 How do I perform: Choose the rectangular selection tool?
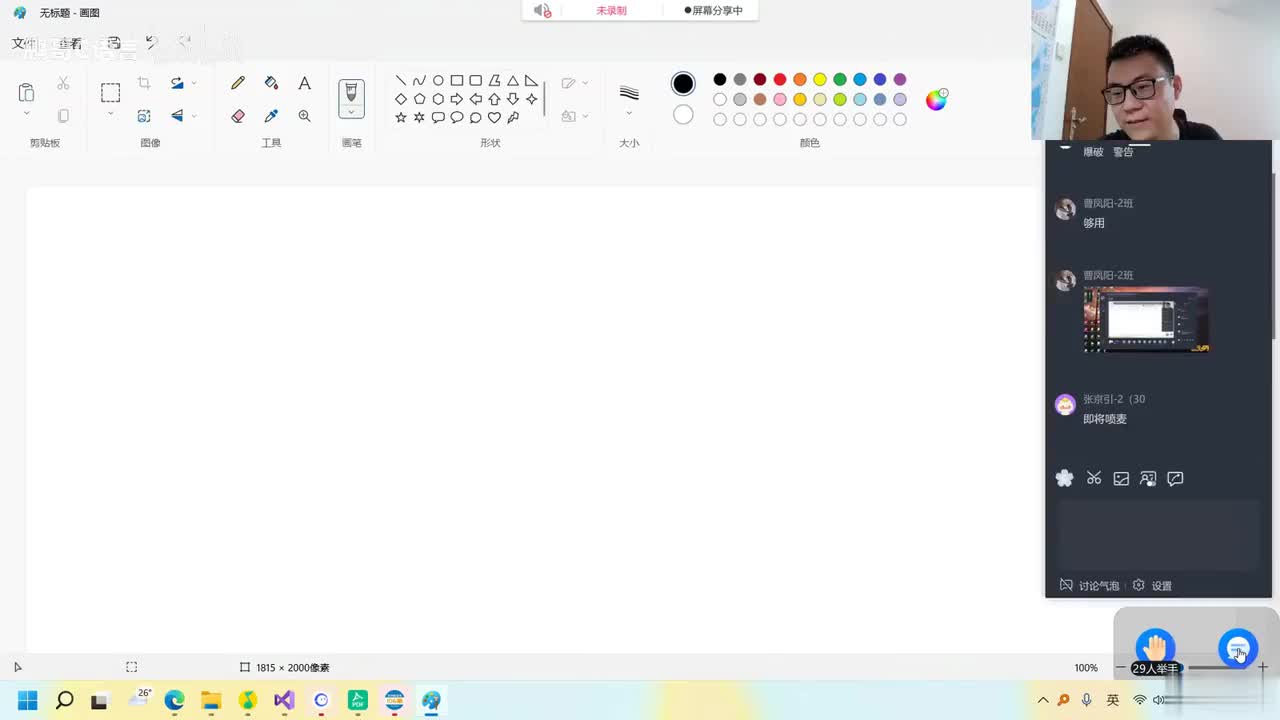[x=110, y=92]
